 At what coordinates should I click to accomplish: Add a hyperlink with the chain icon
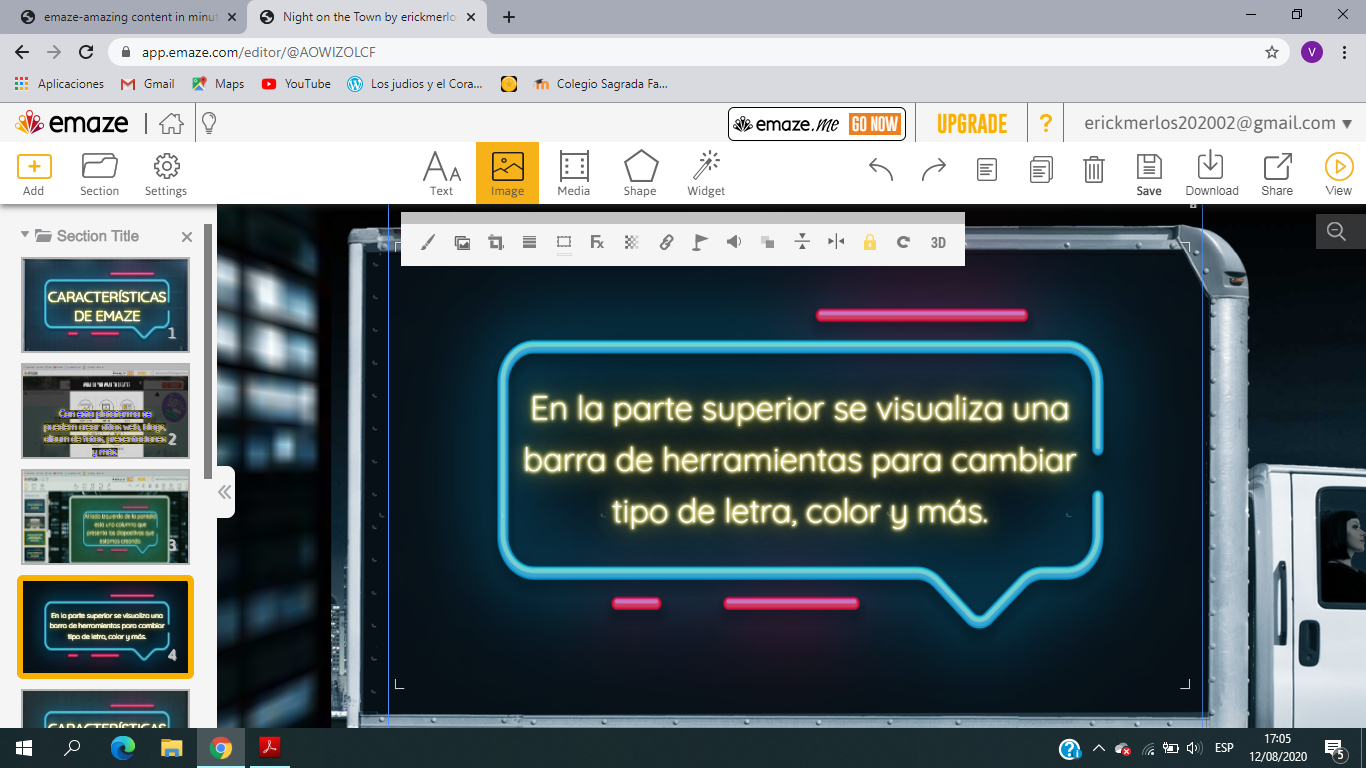pyautogui.click(x=666, y=242)
